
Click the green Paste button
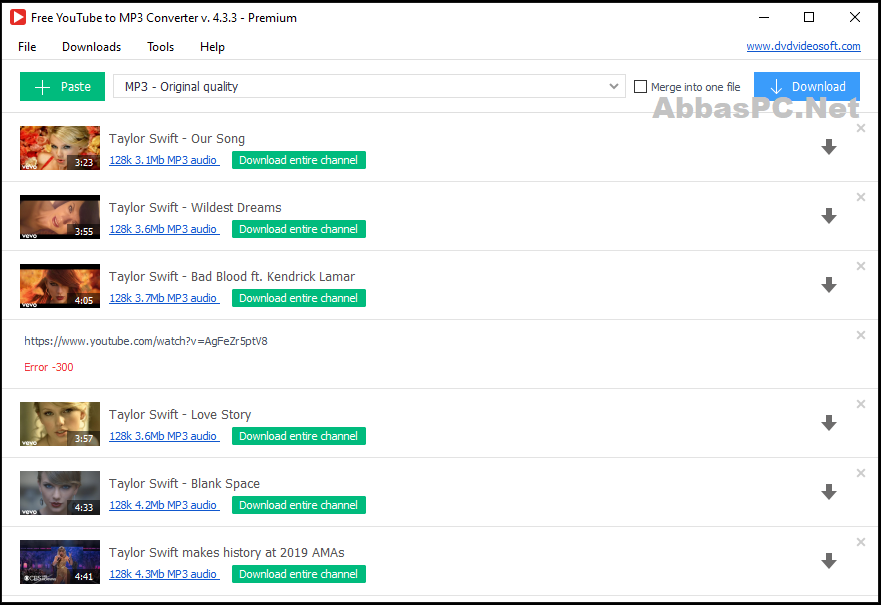tap(62, 87)
